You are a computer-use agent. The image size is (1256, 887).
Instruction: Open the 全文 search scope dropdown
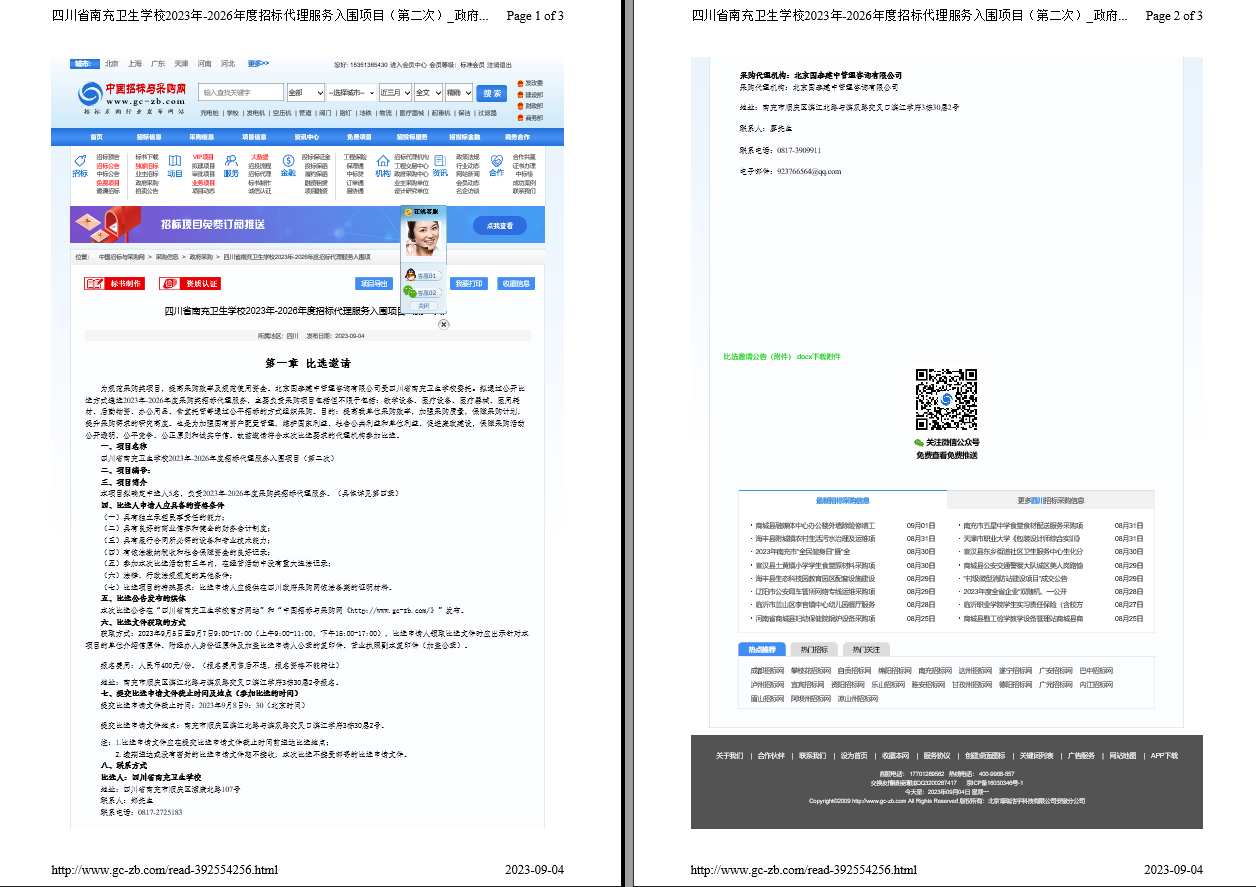coord(428,92)
